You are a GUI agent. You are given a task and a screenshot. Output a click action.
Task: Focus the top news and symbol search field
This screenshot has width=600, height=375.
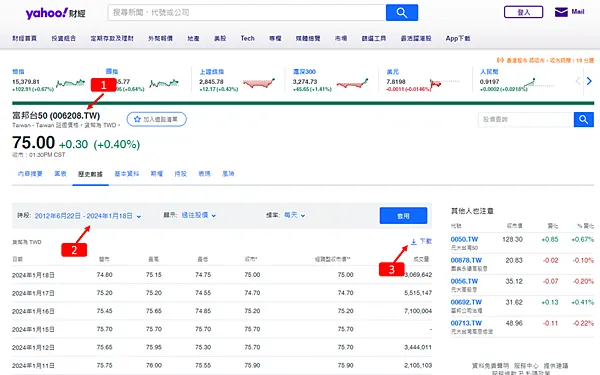click(247, 13)
